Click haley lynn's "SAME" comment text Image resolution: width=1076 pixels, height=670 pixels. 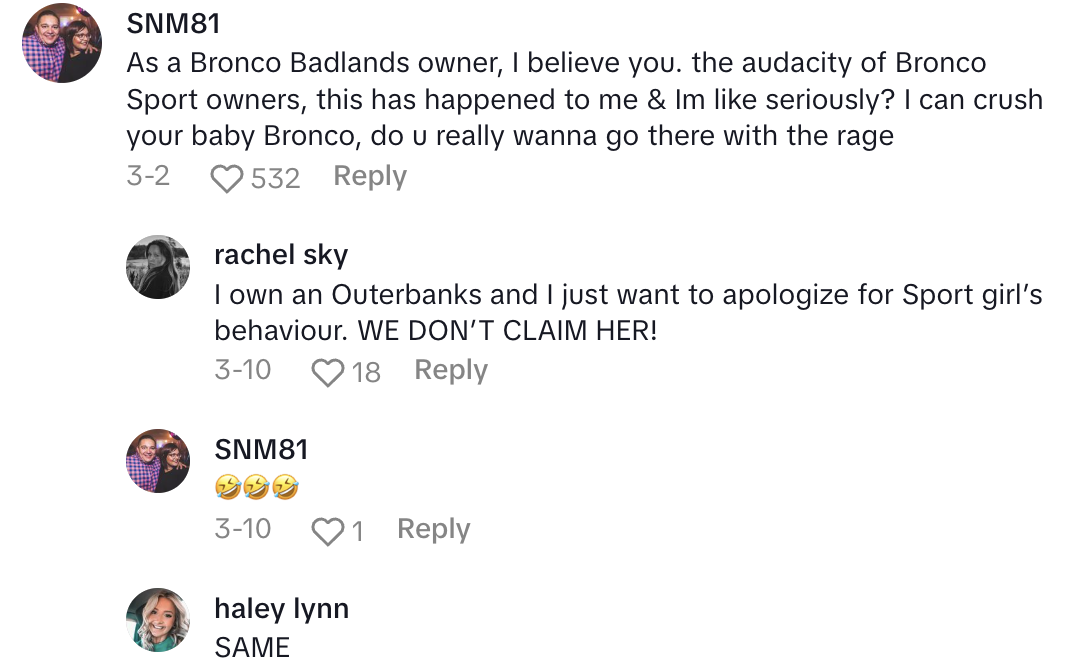[252, 647]
